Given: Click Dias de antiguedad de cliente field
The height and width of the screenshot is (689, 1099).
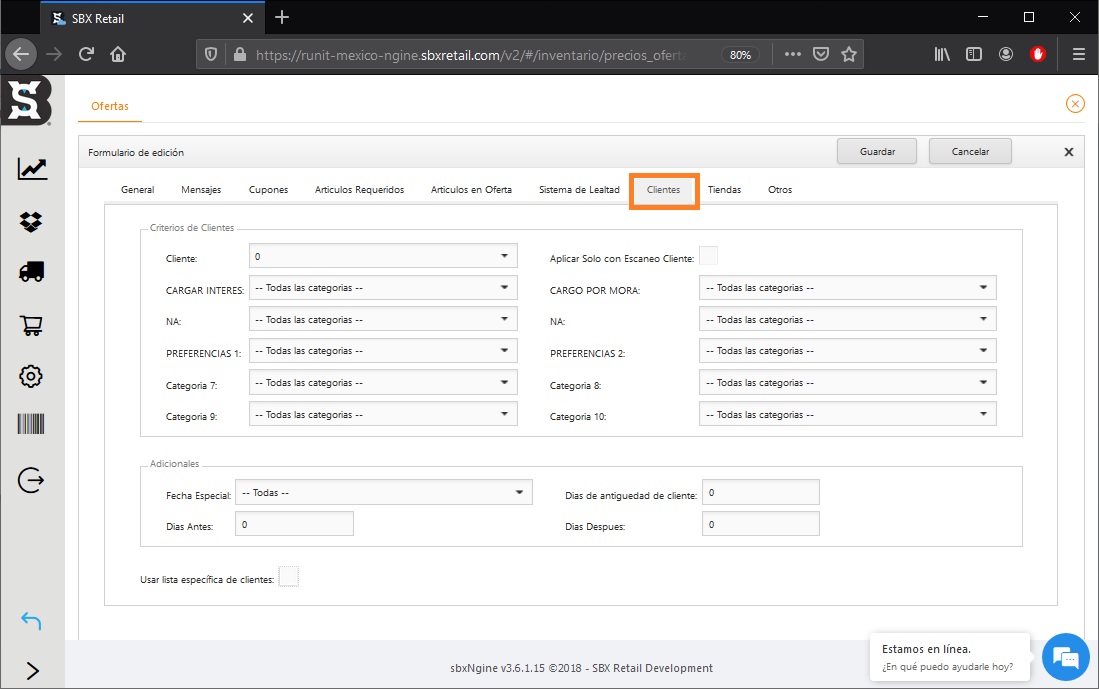Looking at the screenshot, I should coord(760,492).
